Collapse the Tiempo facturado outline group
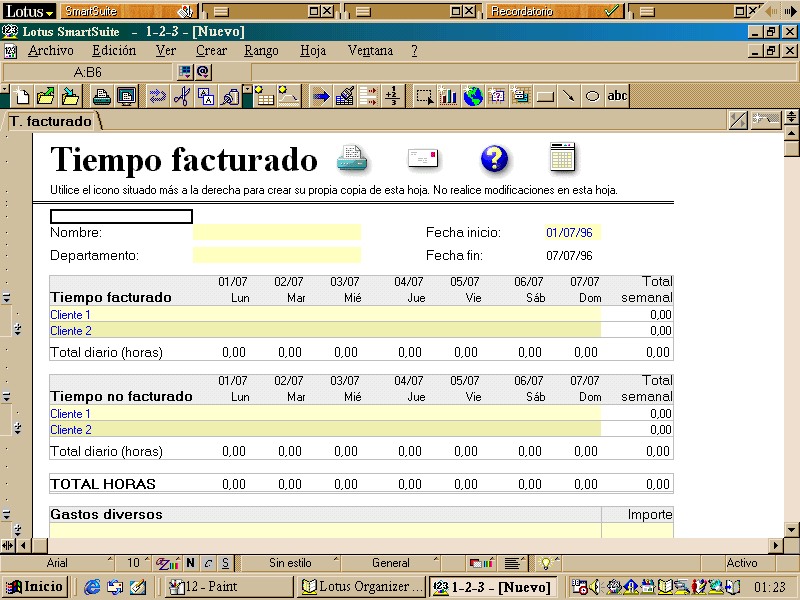Viewport: 800px width, 600px height. [7, 298]
